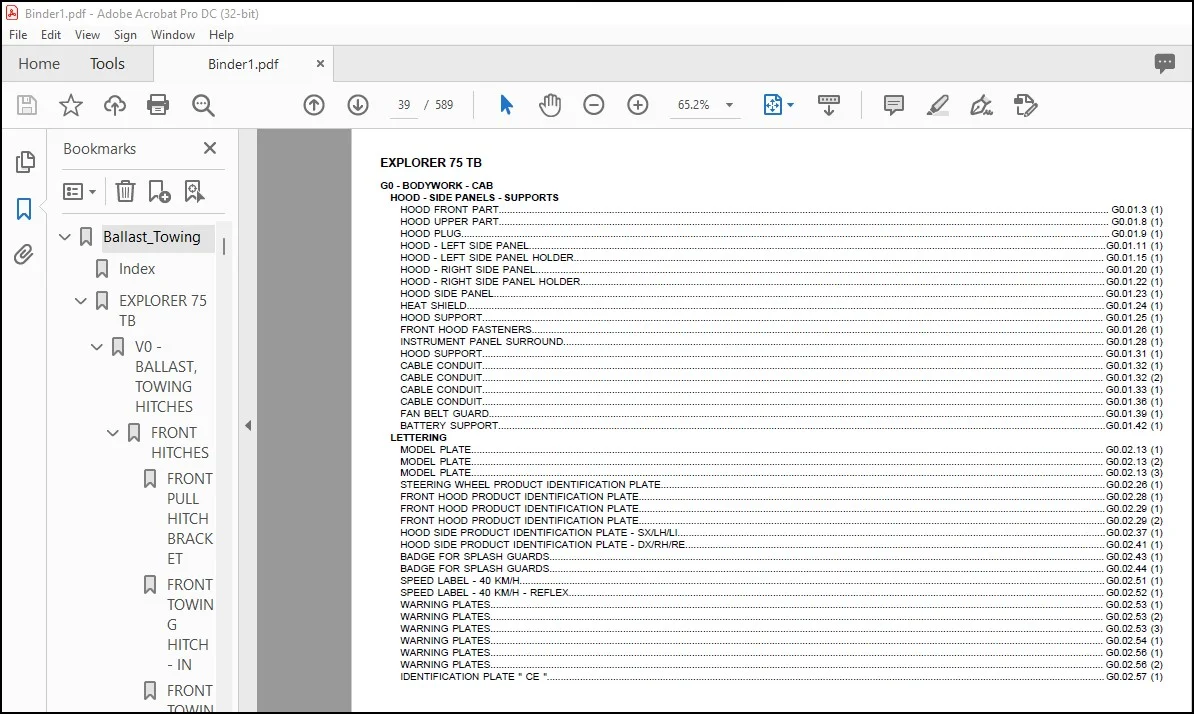Switch to the Home tab
Screen dimensions: 1194x714
39,64
